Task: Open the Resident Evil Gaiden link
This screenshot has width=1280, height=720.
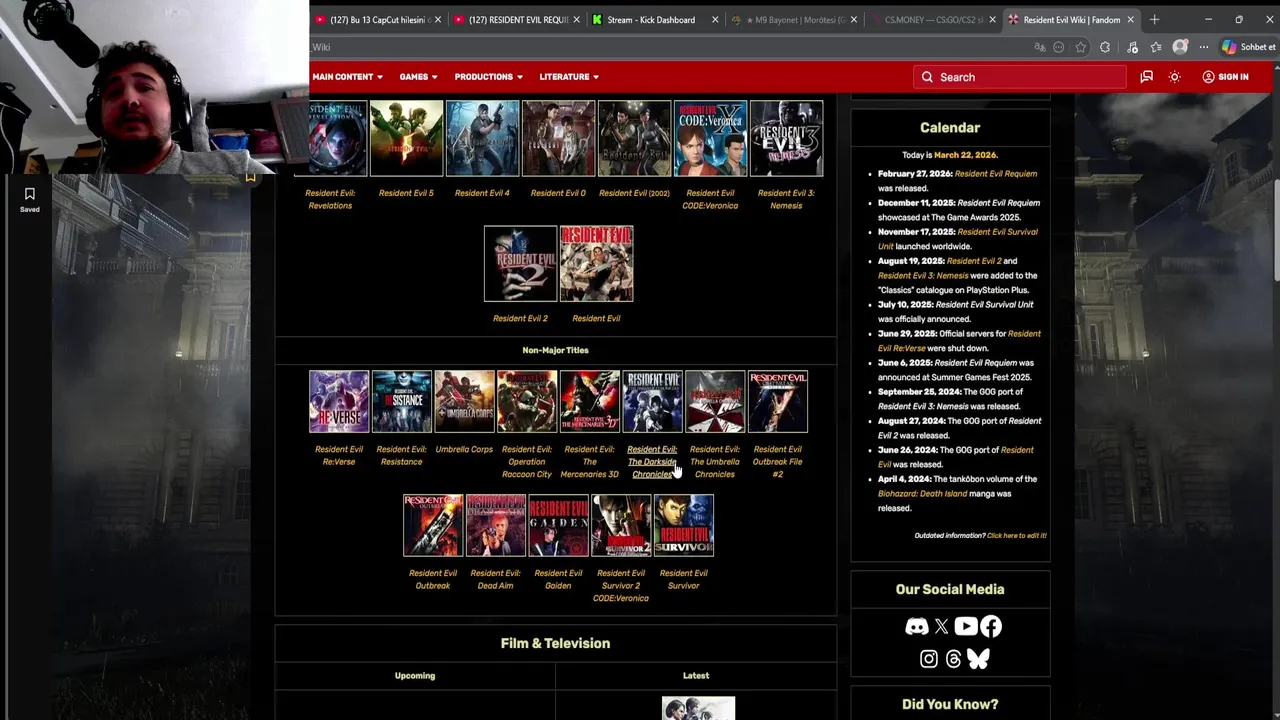Action: coord(558,579)
